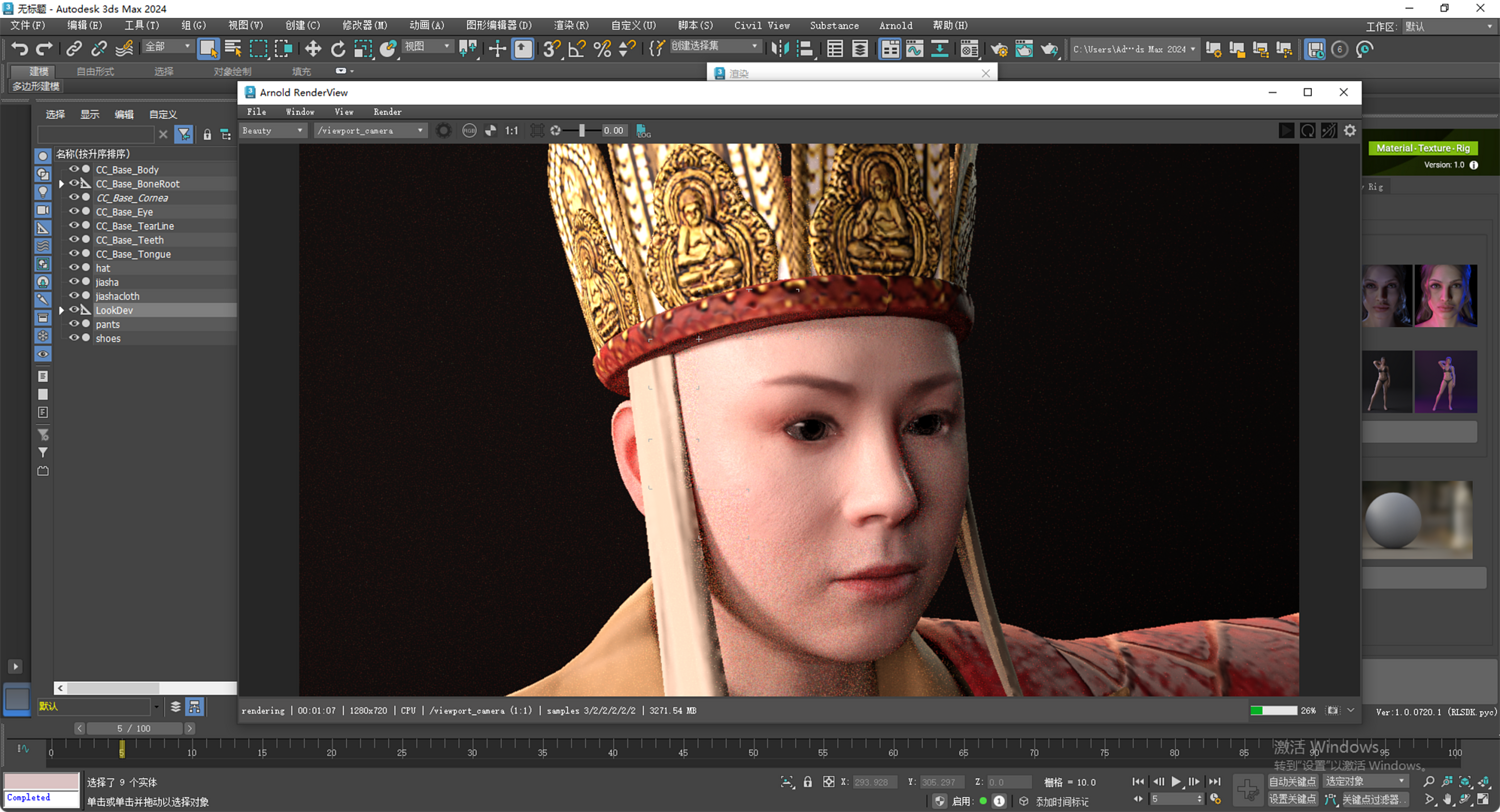Open the 修改器(M) menu
The width and height of the screenshot is (1500, 812).
(365, 25)
